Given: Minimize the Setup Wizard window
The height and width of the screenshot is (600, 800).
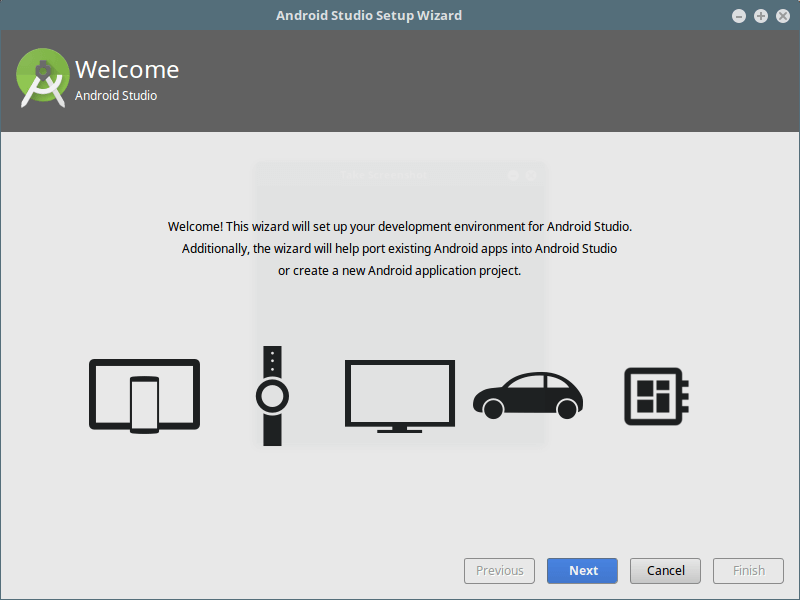Looking at the screenshot, I should pos(739,16).
